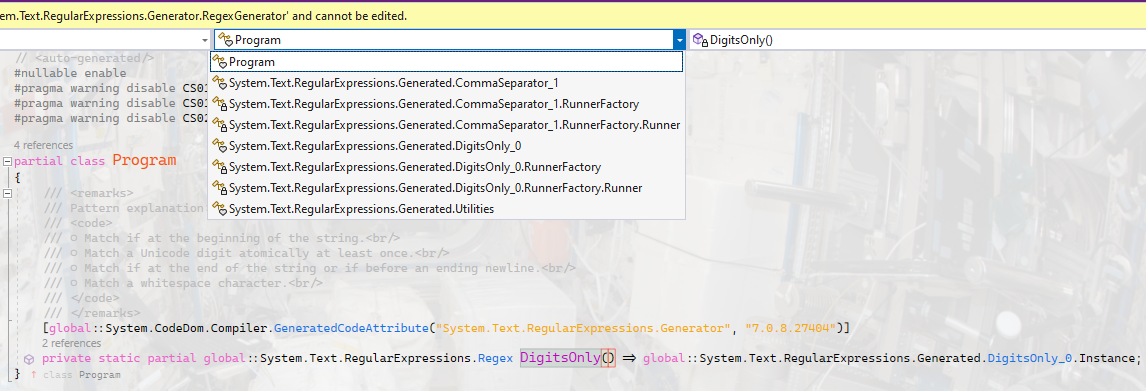Collapse the partial class Program block

click(7, 161)
